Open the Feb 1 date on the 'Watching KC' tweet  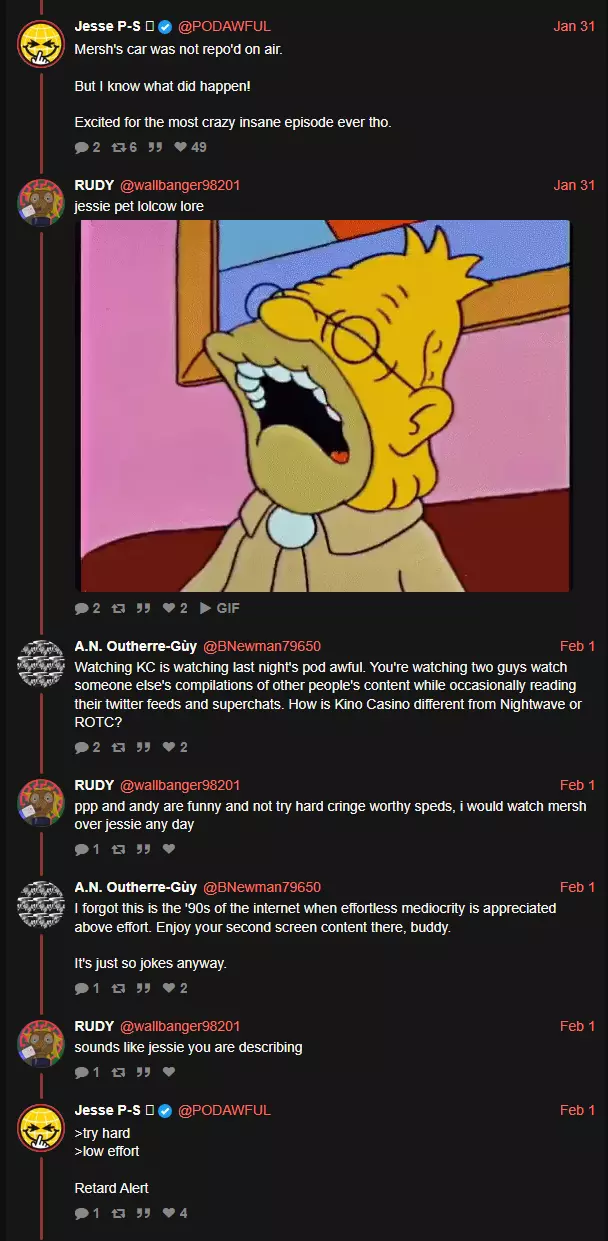coord(577,646)
